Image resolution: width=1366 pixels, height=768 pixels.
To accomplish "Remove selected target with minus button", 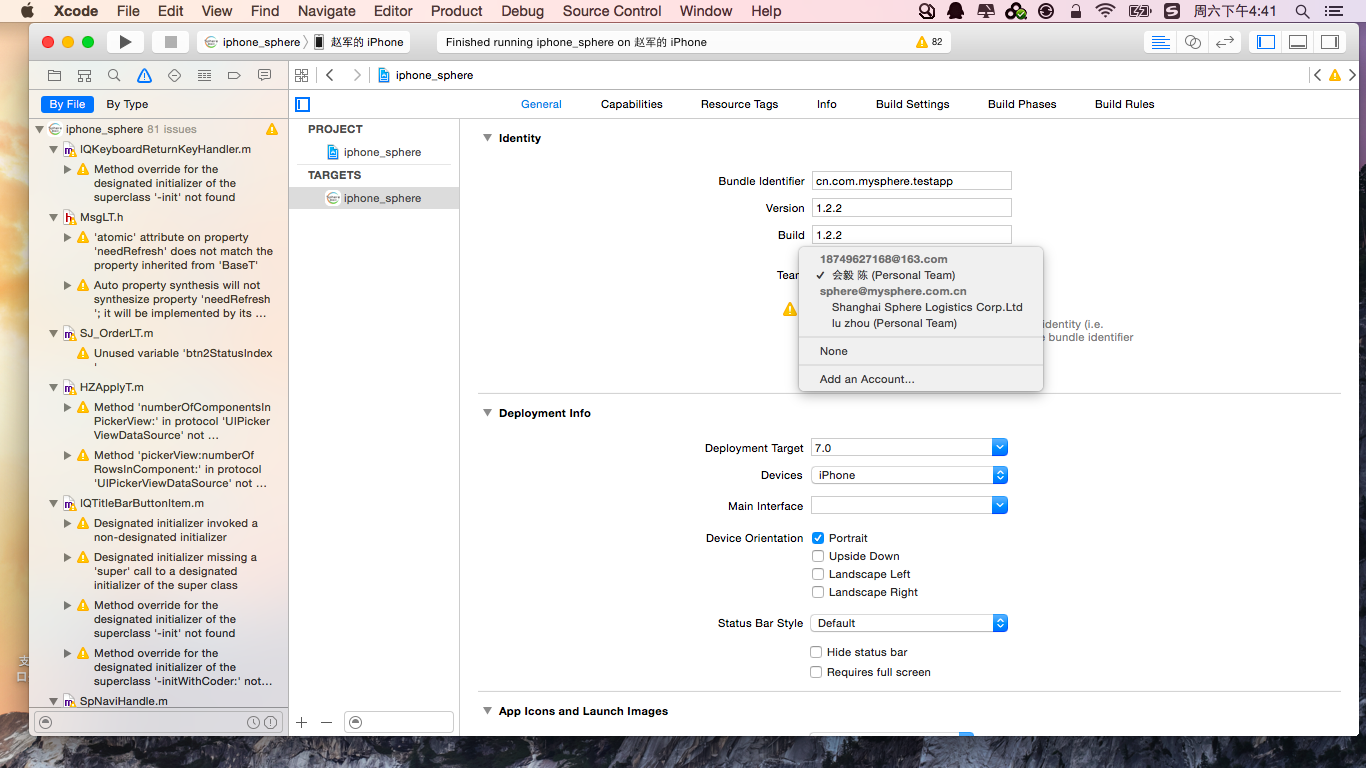I will tap(326, 722).
